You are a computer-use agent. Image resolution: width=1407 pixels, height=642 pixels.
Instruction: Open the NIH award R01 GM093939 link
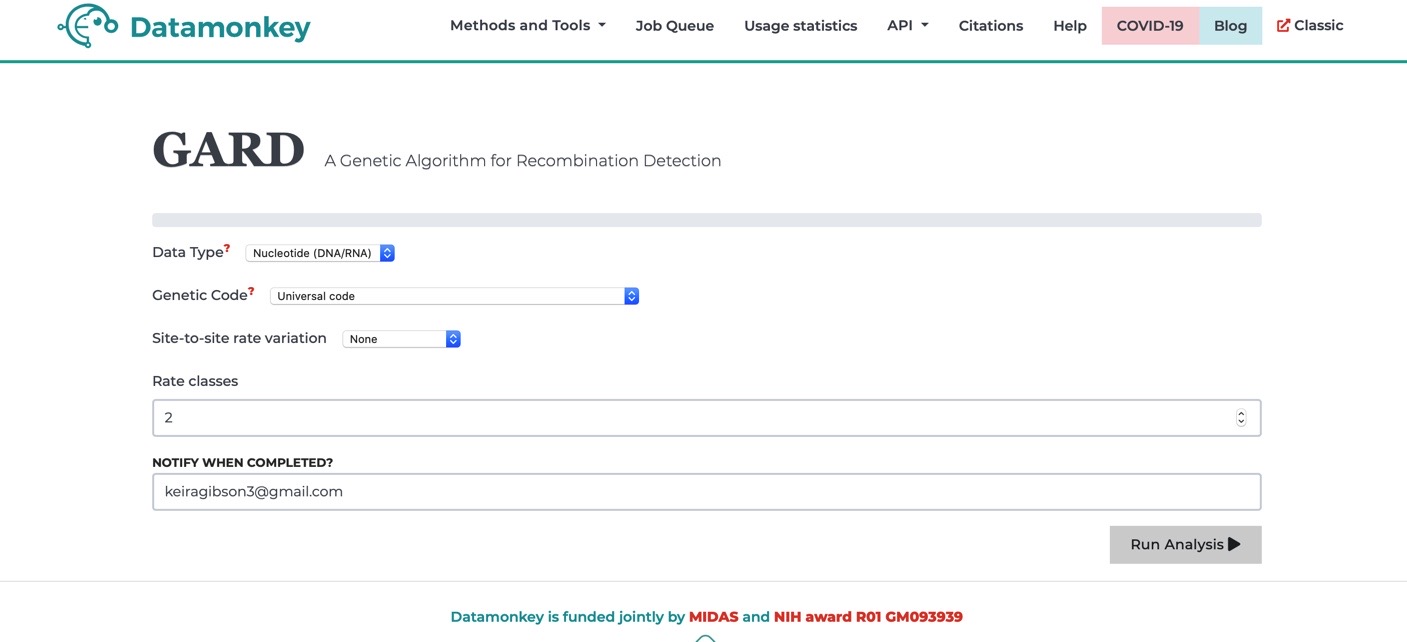[868, 616]
